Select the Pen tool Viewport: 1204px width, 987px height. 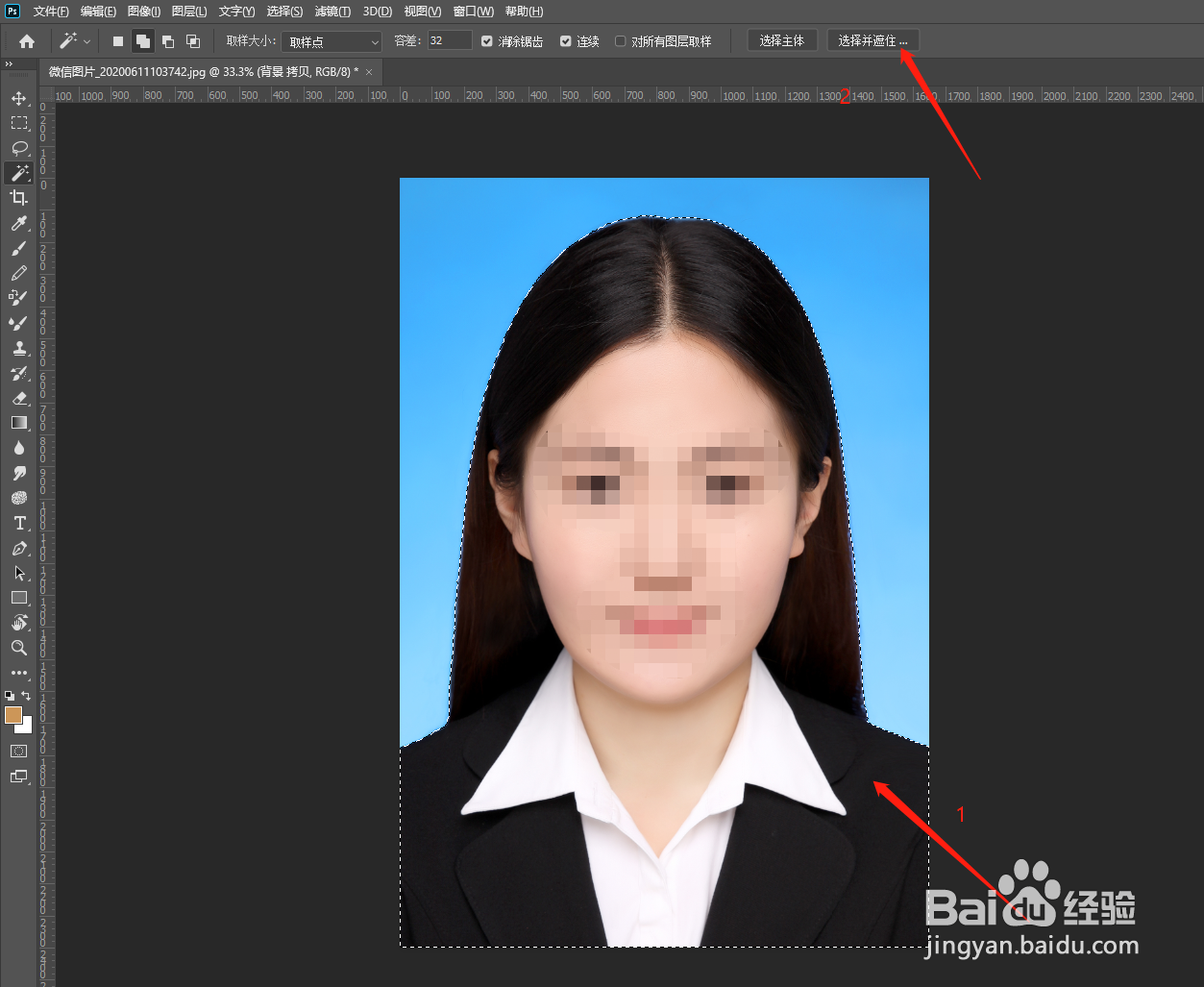click(x=19, y=548)
